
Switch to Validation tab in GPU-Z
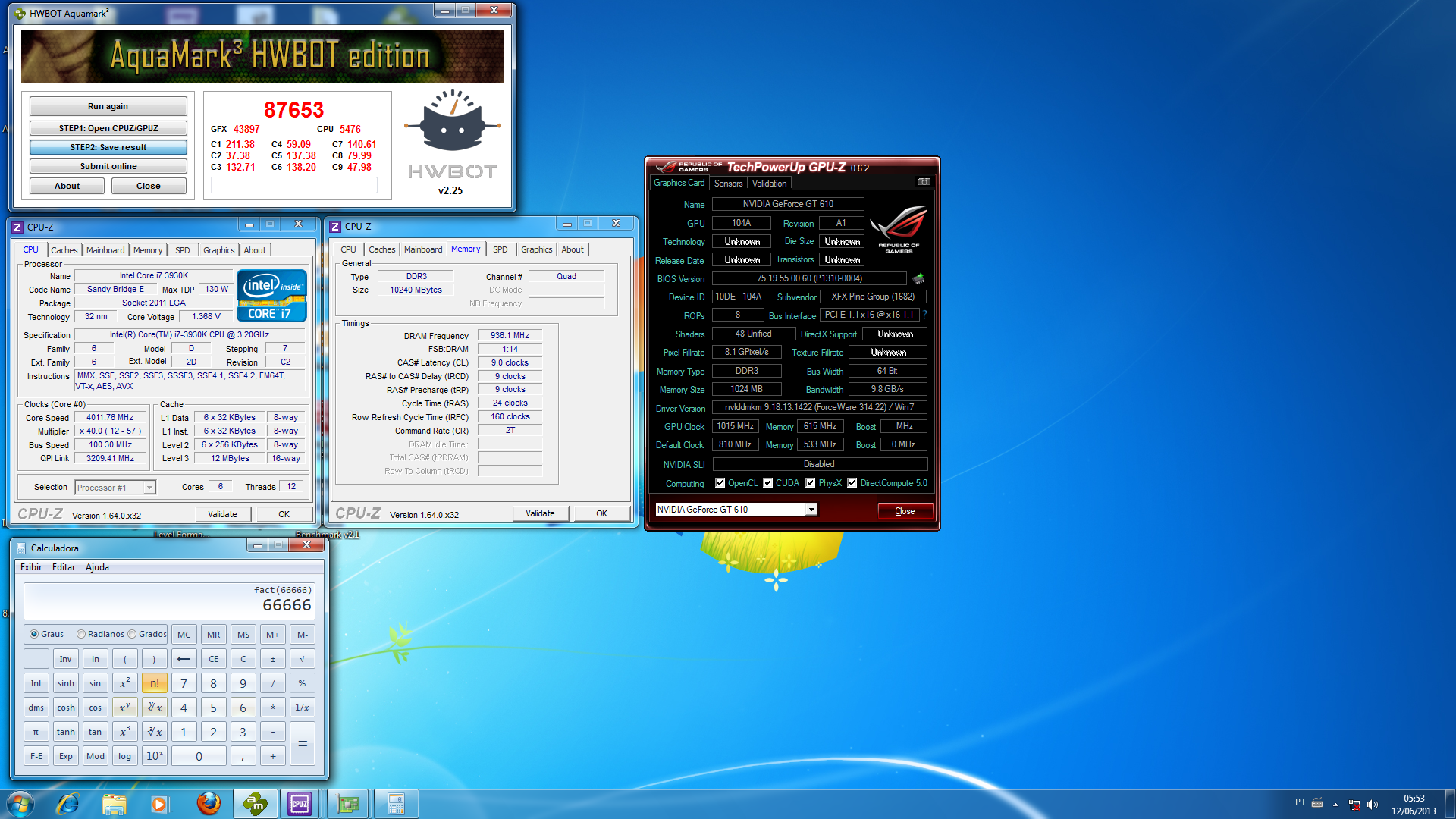[x=769, y=184]
